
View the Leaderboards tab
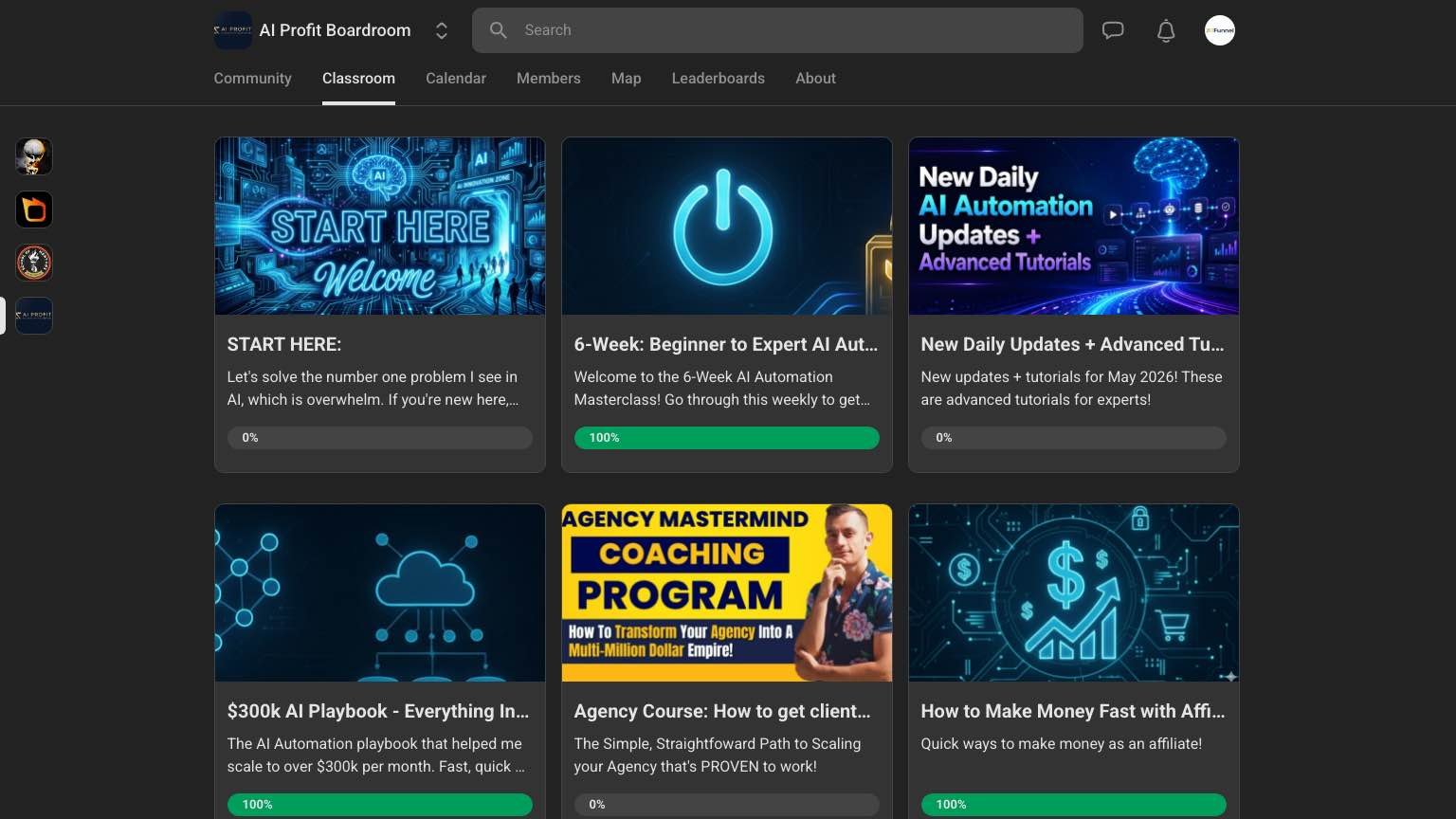pyautogui.click(x=719, y=79)
